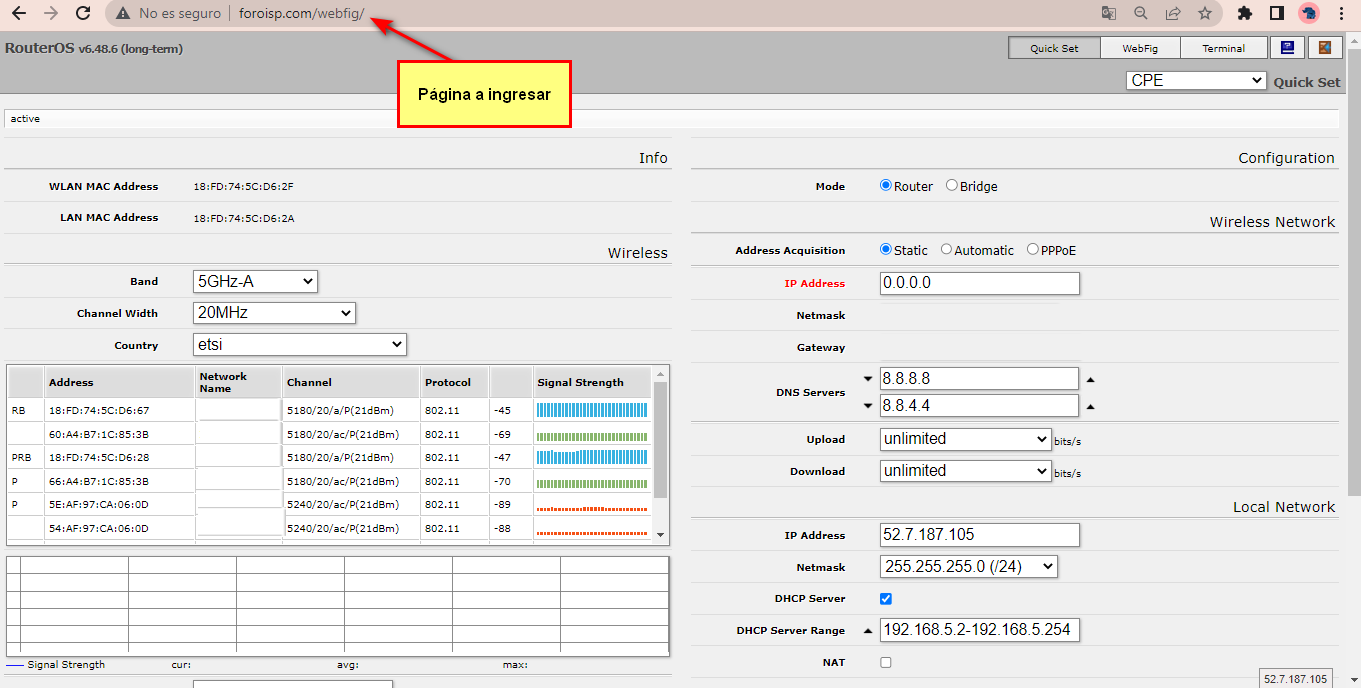Uncheck the DHCP Server checkbox
This screenshot has height=688, width=1361.
(x=886, y=599)
